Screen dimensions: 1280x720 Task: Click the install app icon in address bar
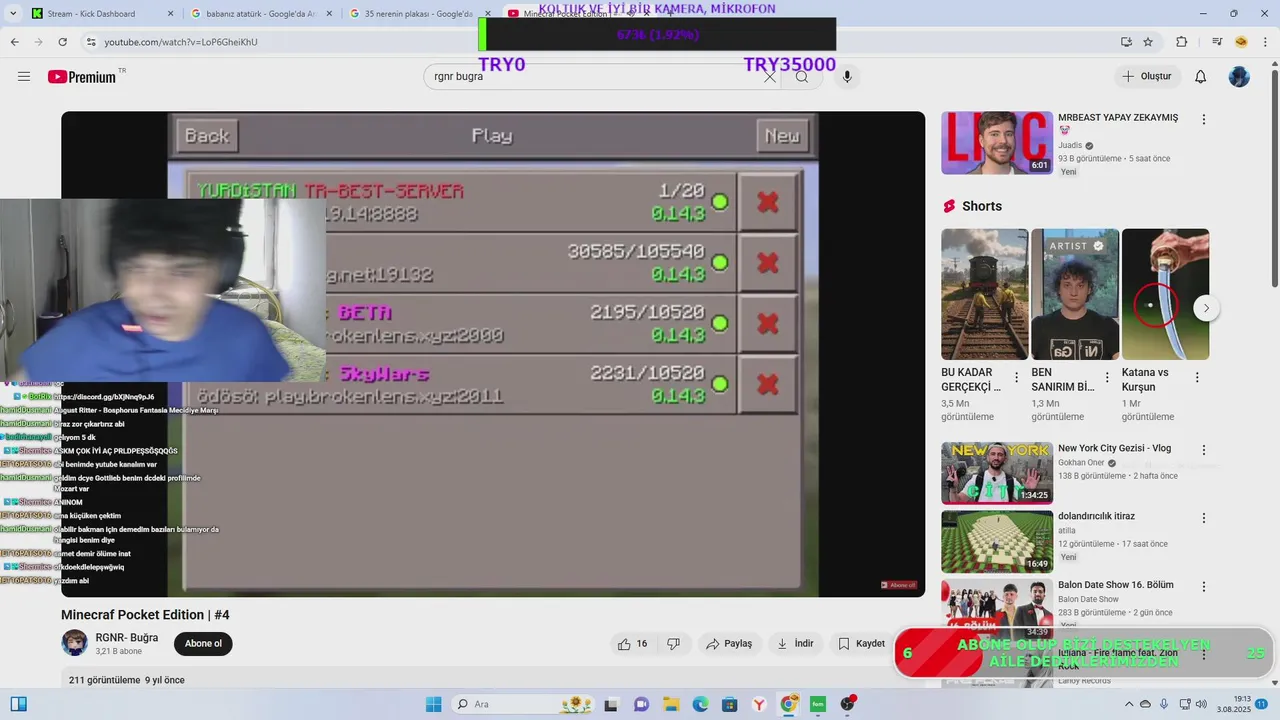1126,42
